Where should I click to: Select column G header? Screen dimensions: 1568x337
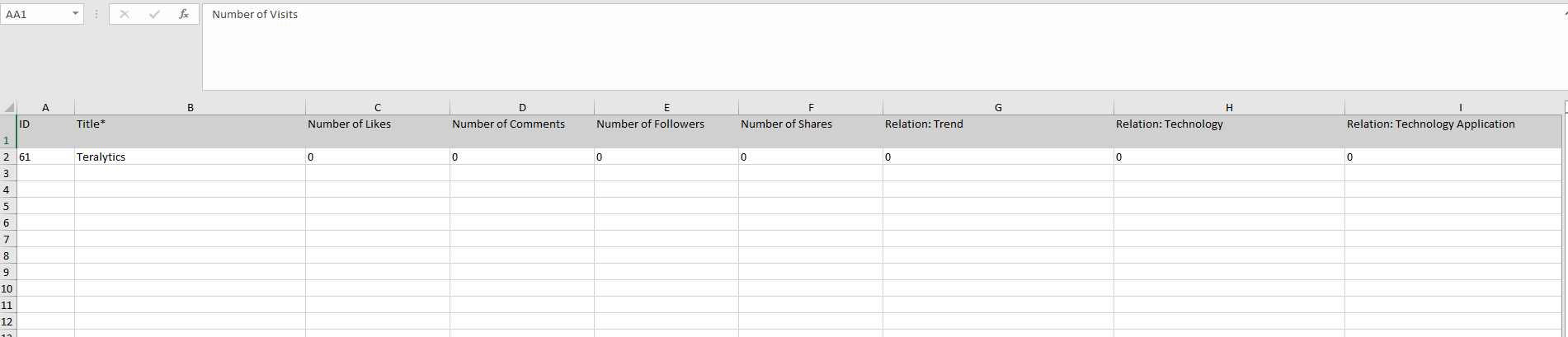click(998, 108)
